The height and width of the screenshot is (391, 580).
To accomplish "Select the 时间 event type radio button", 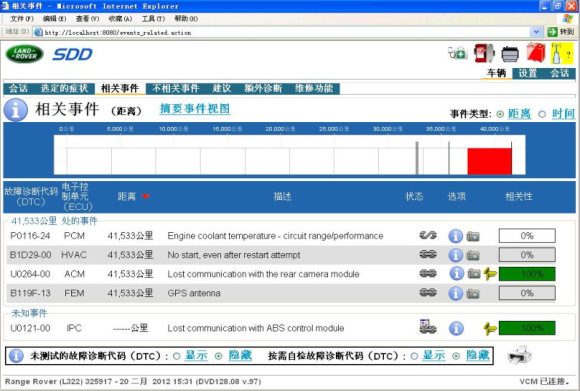I will click(x=542, y=114).
